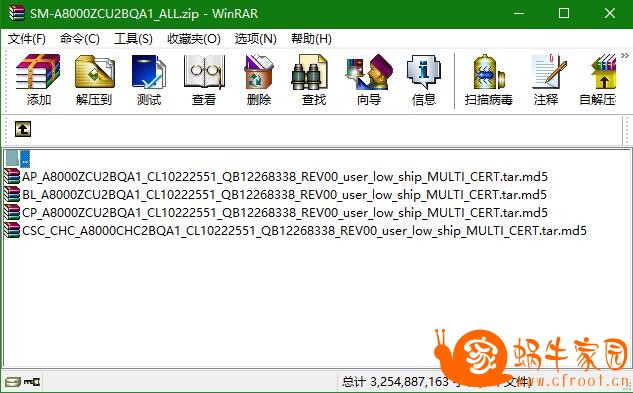The height and width of the screenshot is (393, 633).
Task: Open the Favorites (收藏夹) menu
Action: point(194,39)
